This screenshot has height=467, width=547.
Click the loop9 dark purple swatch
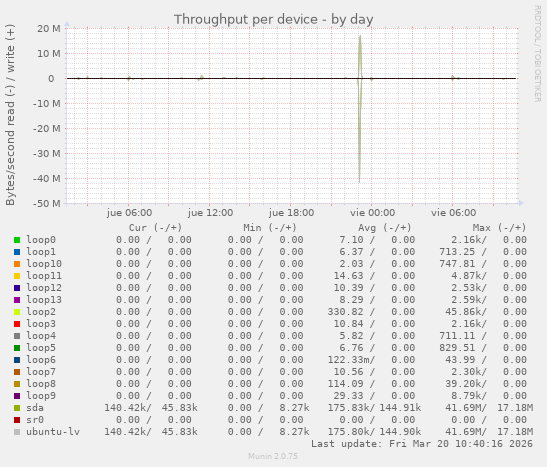tap(17, 396)
